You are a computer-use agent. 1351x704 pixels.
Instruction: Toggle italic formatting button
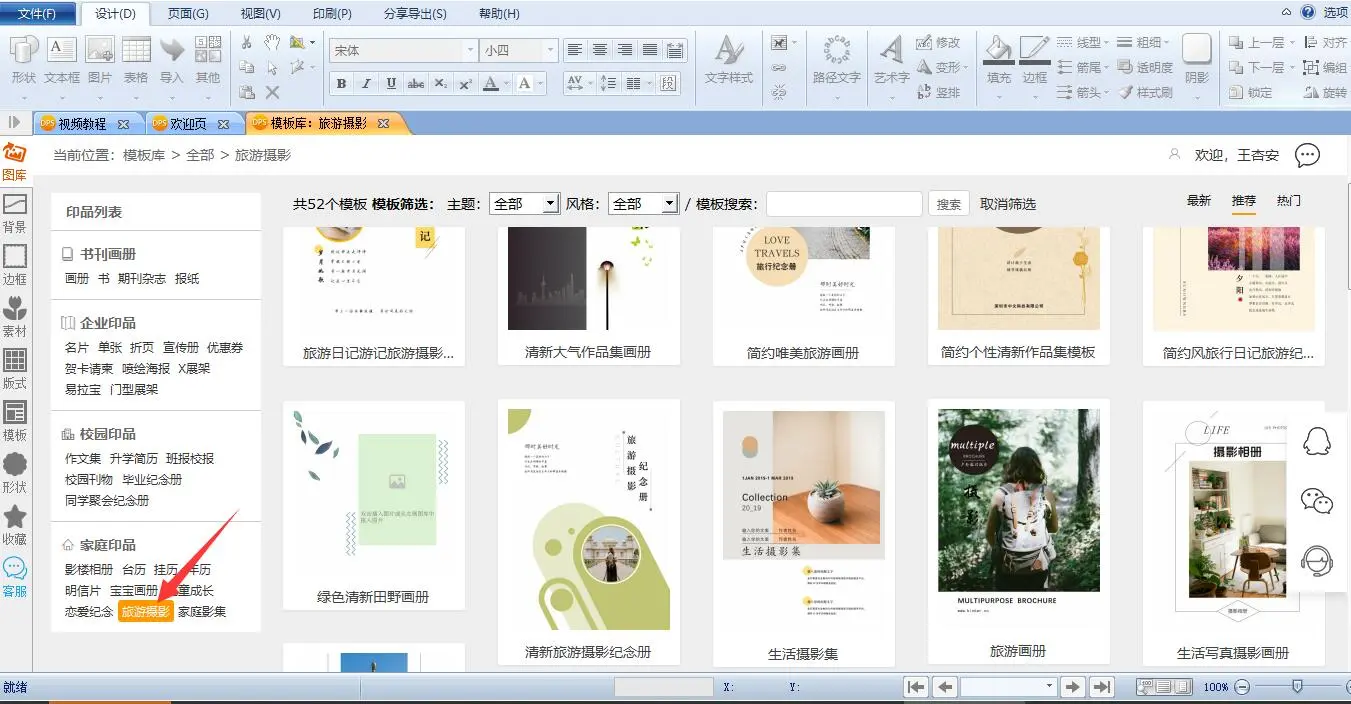click(x=366, y=84)
